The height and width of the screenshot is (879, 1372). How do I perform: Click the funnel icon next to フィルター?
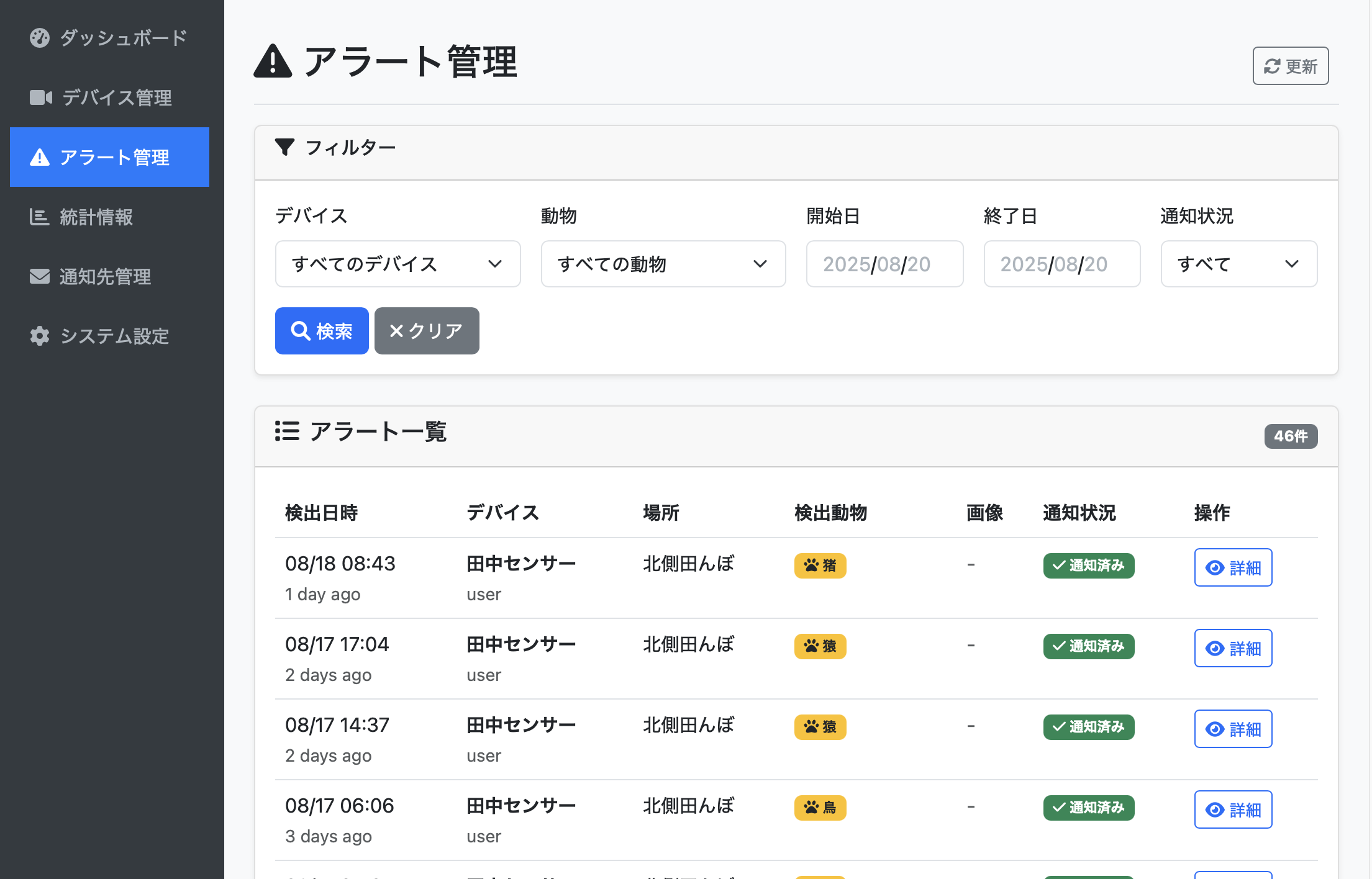pyautogui.click(x=284, y=147)
